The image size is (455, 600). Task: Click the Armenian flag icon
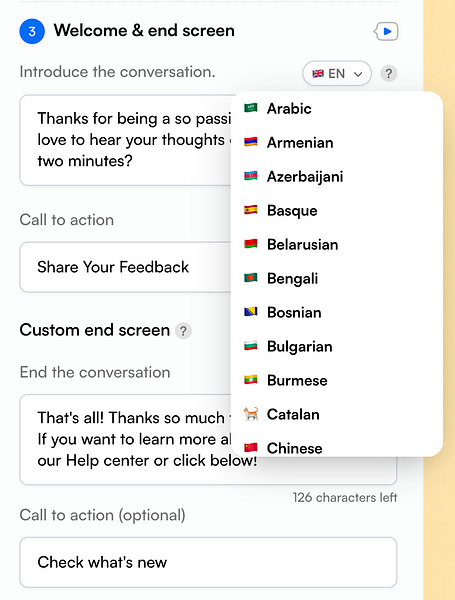pos(251,142)
